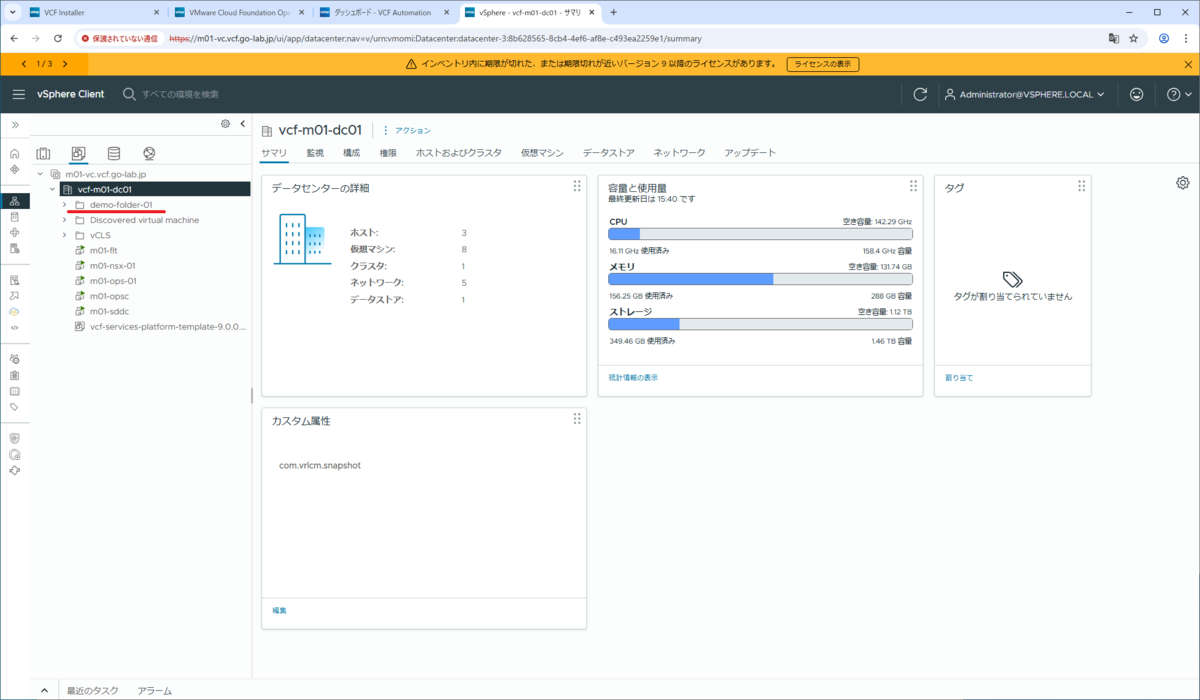Select the m01-nsx-01 virtual machine
The image size is (1200, 700).
112,266
